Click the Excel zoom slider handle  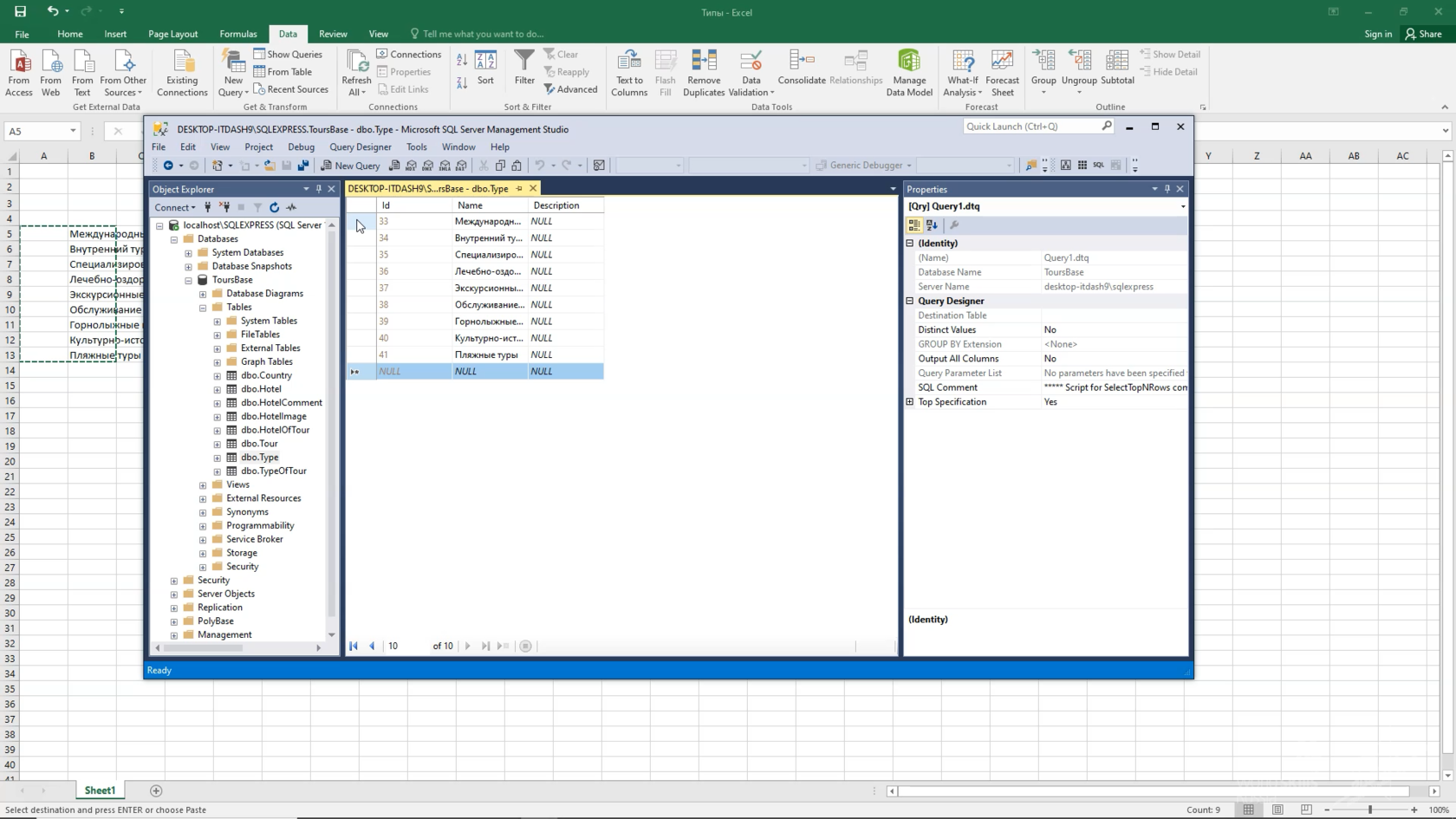1370,809
